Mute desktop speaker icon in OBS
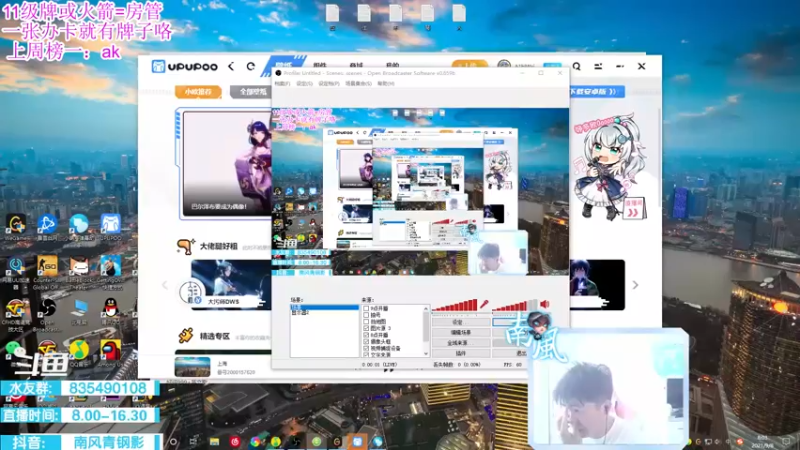 pos(545,305)
